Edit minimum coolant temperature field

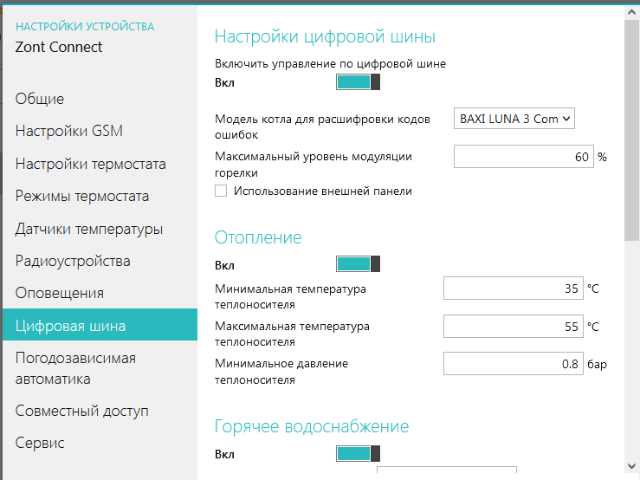click(x=513, y=289)
